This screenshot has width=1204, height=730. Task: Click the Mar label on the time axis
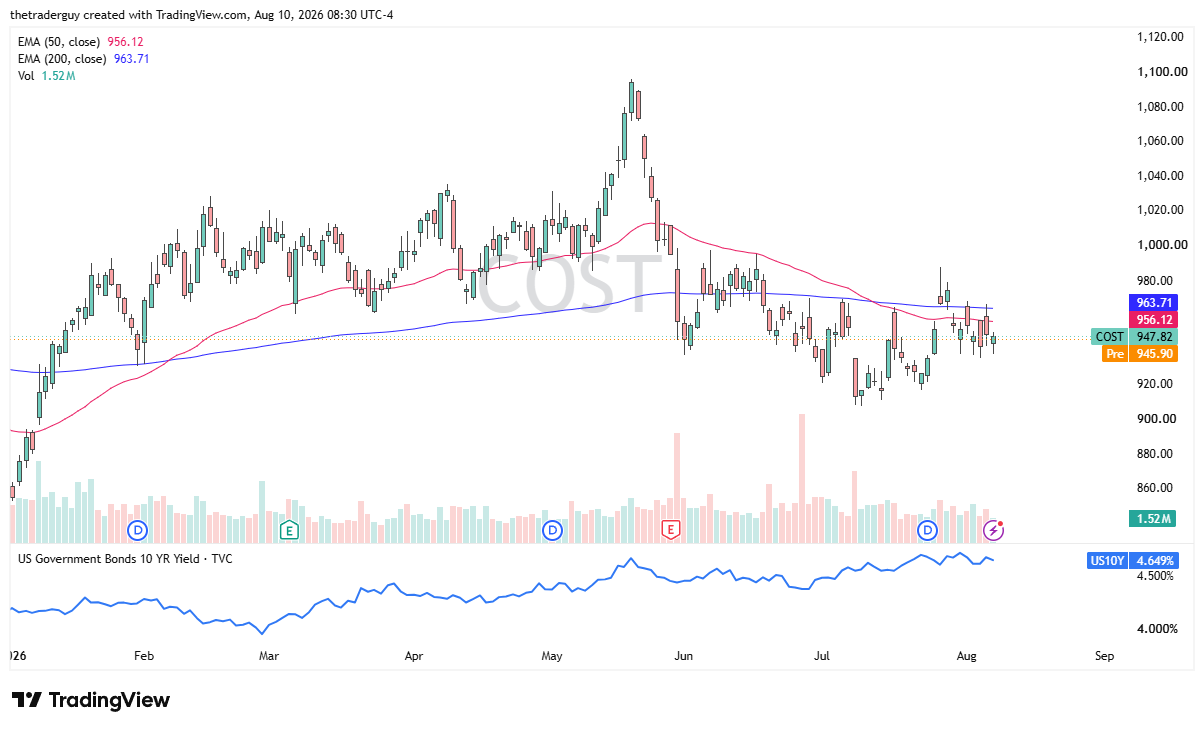tap(268, 657)
